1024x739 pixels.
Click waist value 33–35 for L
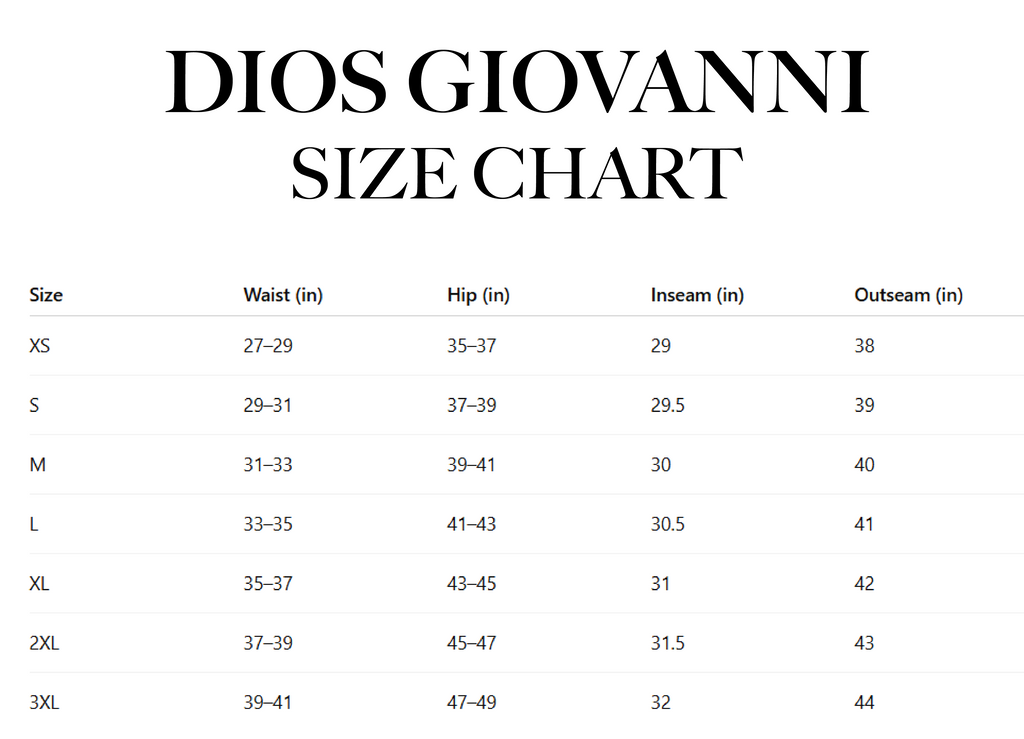click(x=268, y=524)
